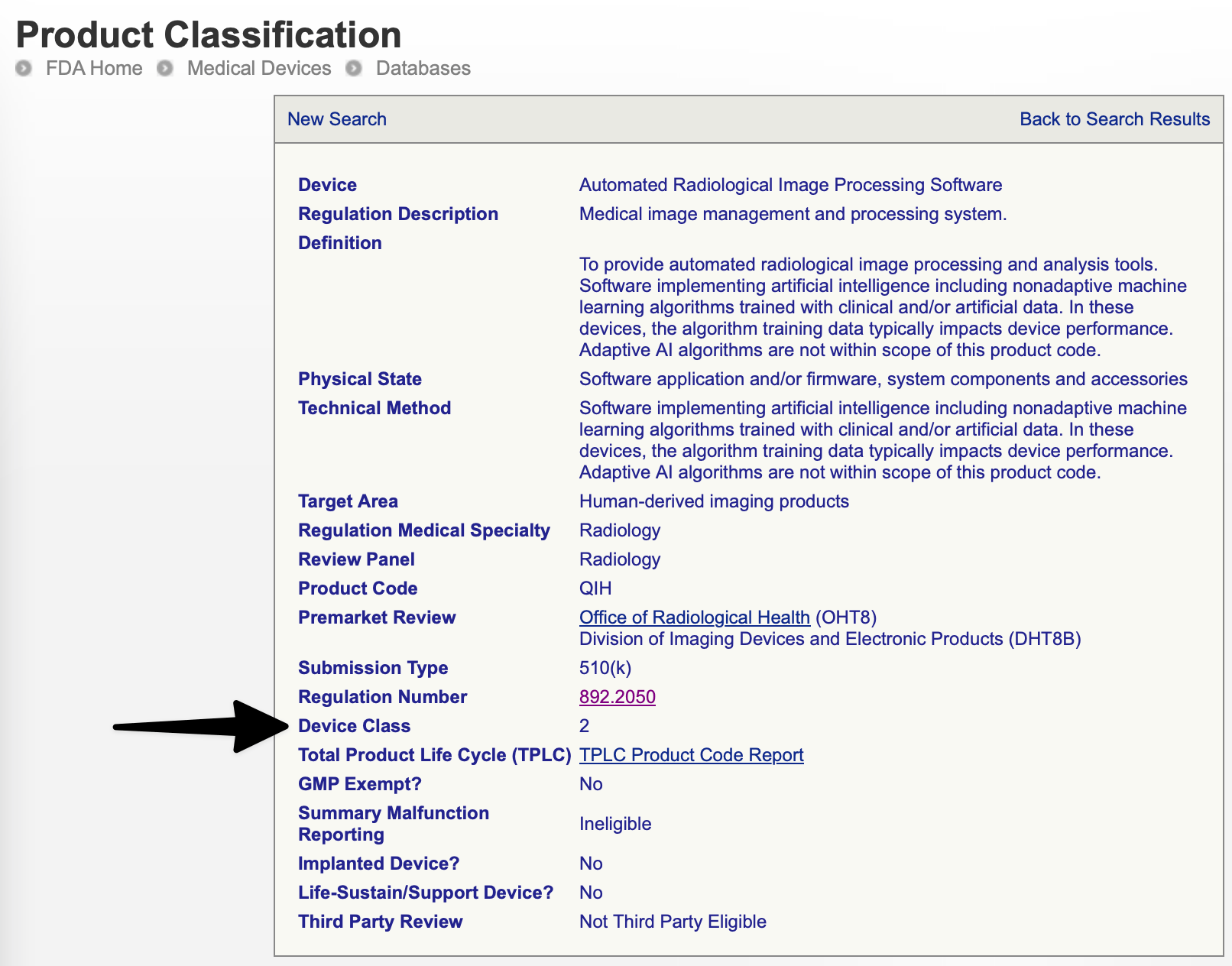The image size is (1232, 966).
Task: Click the Automated Radiological Image Processing Software text
Action: pos(790,185)
